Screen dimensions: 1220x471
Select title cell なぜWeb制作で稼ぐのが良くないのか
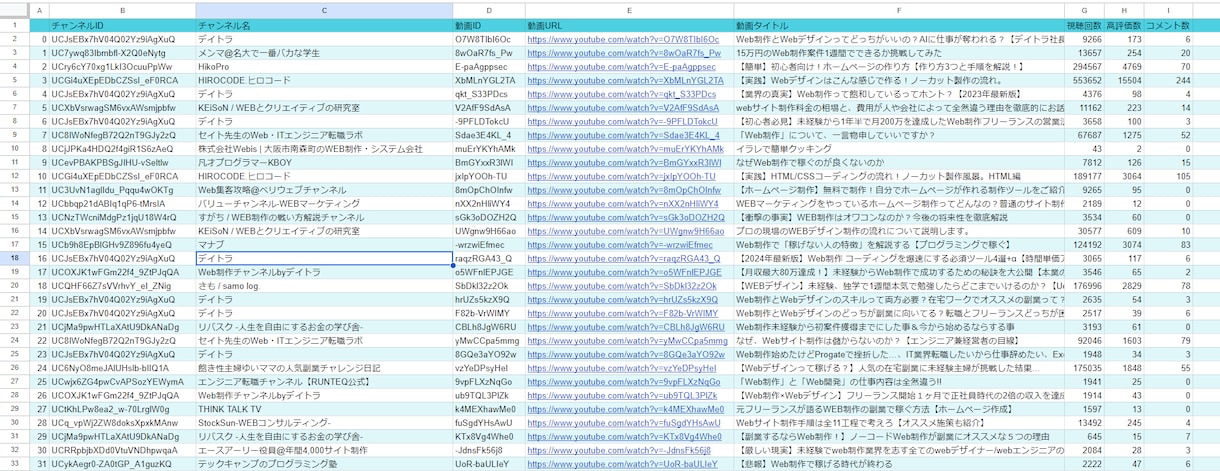tap(899, 162)
